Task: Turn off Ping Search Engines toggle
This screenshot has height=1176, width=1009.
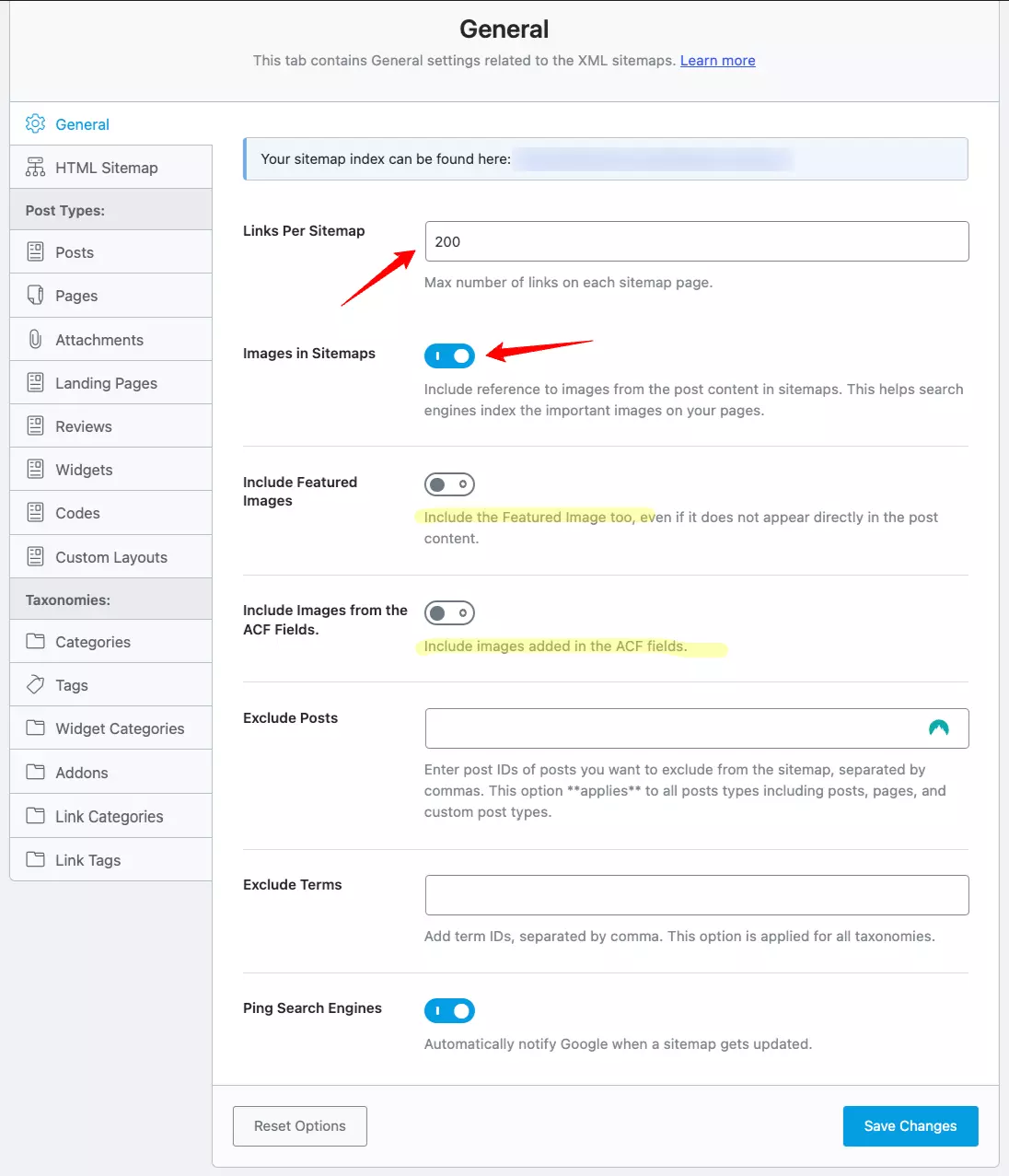Action: pos(449,1010)
